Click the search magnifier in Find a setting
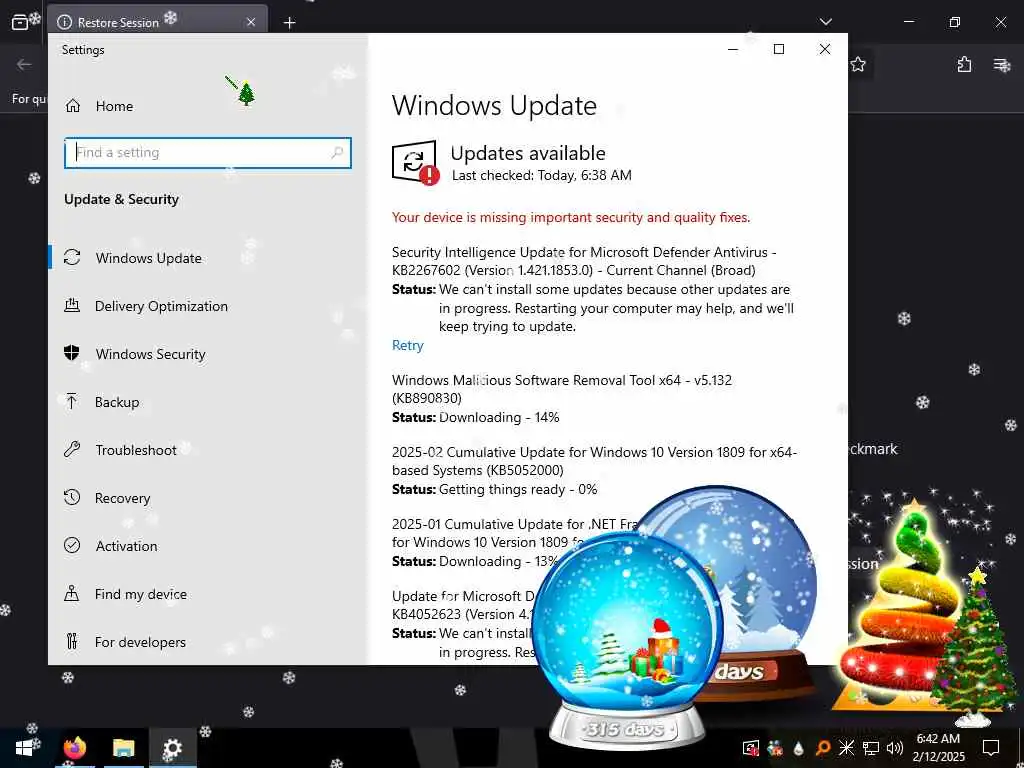The height and width of the screenshot is (768, 1024). (337, 152)
